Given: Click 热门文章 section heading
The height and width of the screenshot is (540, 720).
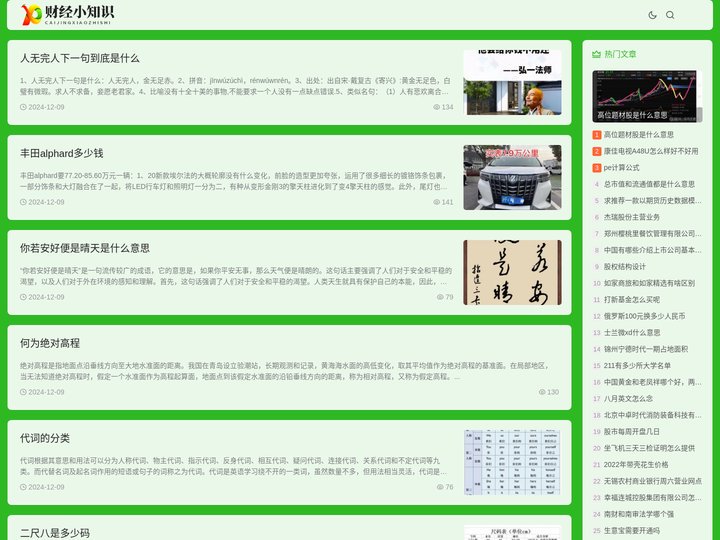Looking at the screenshot, I should [x=620, y=54].
